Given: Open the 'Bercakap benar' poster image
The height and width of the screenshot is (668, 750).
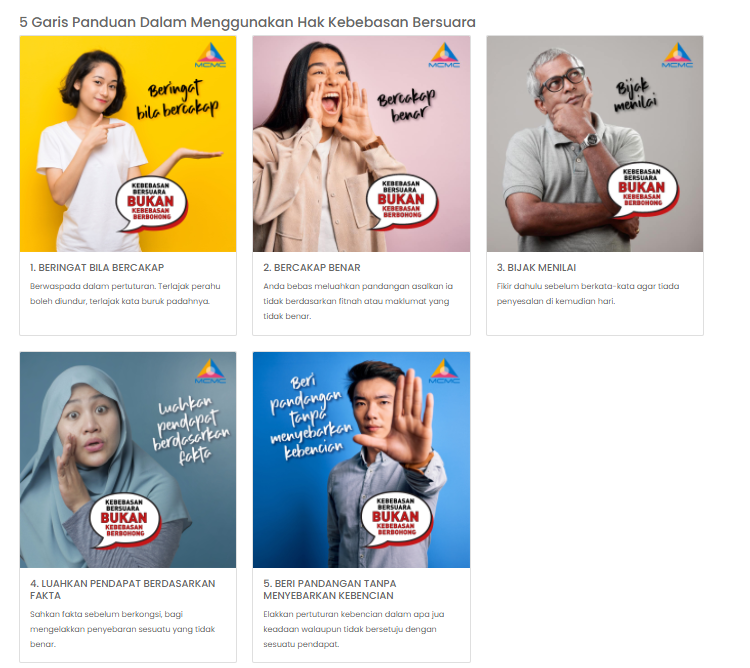Looking at the screenshot, I should point(361,144).
